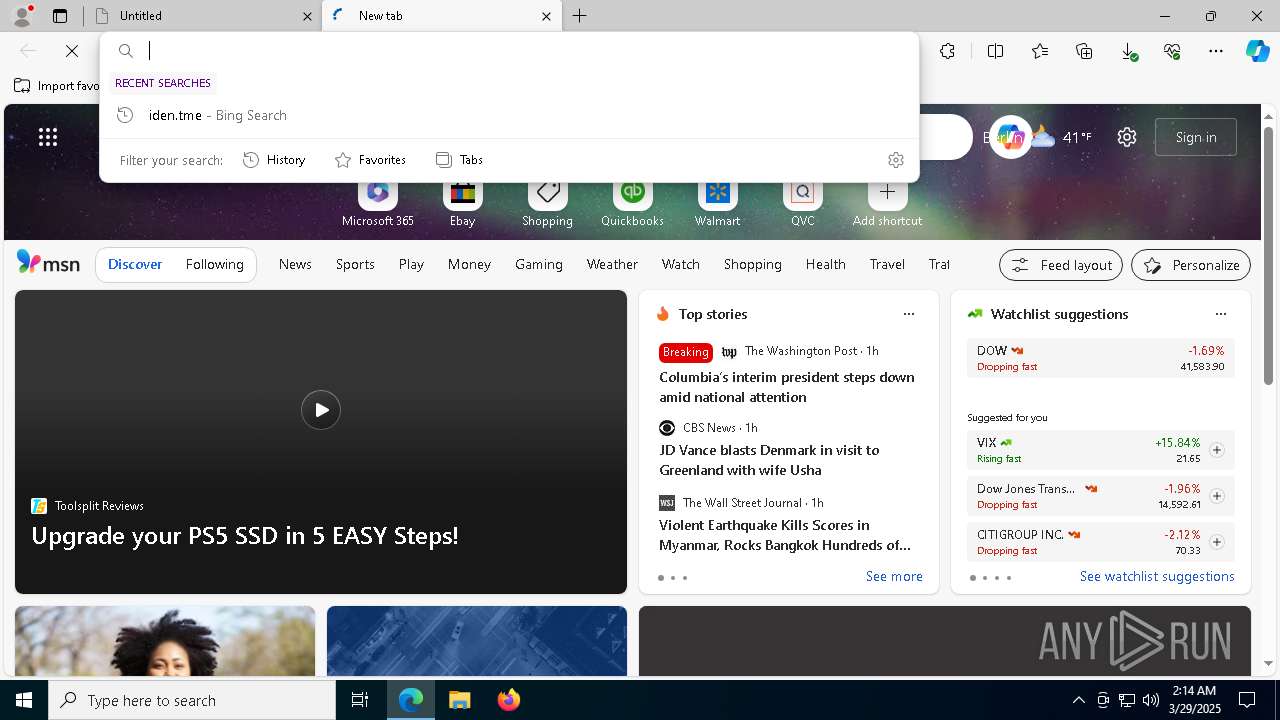Read JD Vance Denmark story
Viewport: 1280px width, 720px height.
click(769, 460)
